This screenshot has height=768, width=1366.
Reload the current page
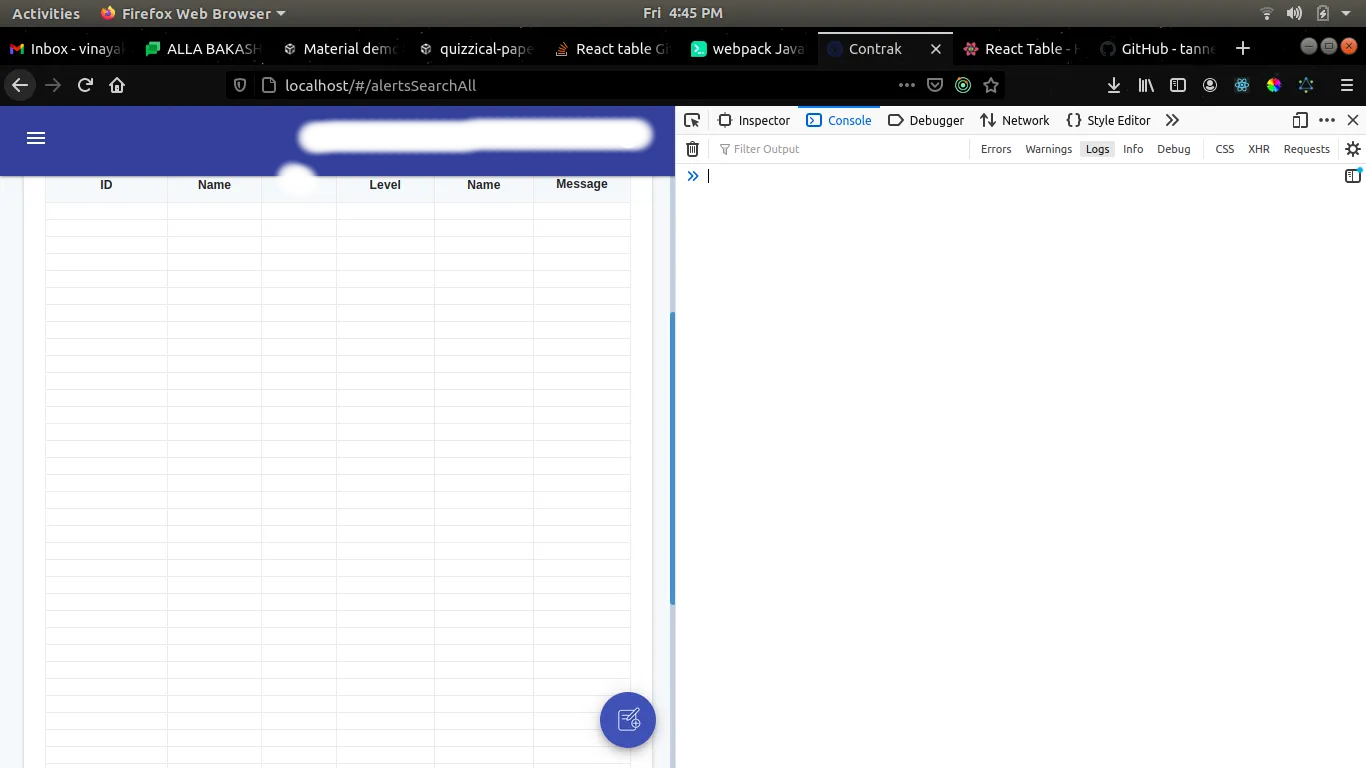click(85, 86)
